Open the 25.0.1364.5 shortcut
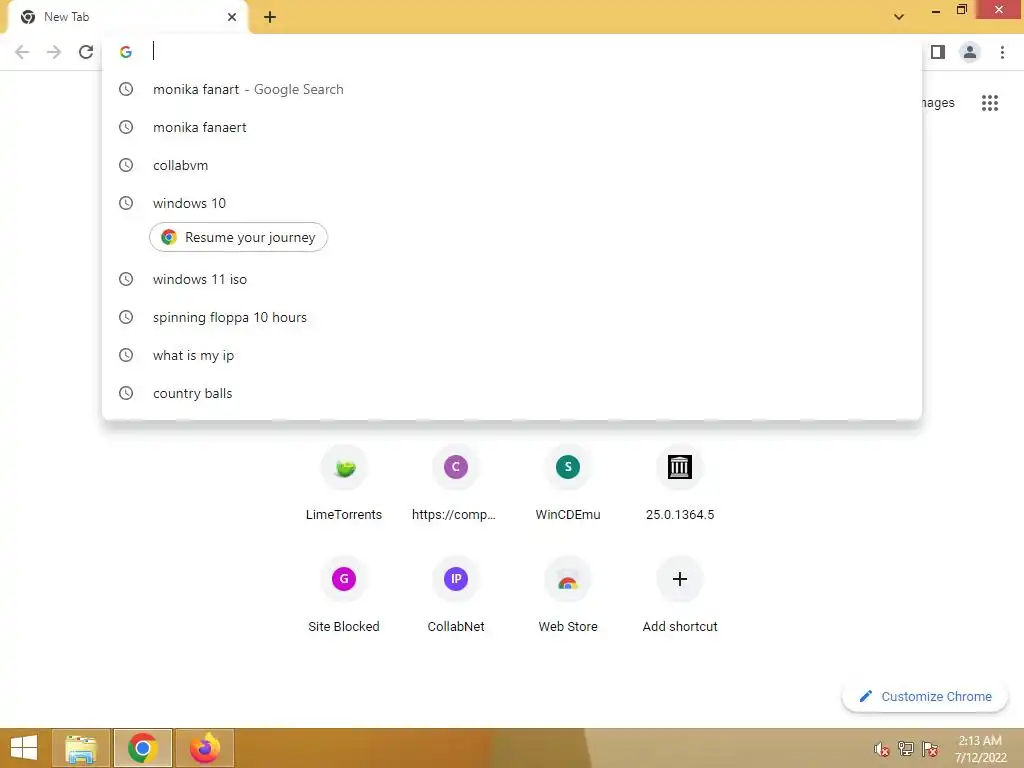Image resolution: width=1024 pixels, height=768 pixels. click(x=680, y=483)
